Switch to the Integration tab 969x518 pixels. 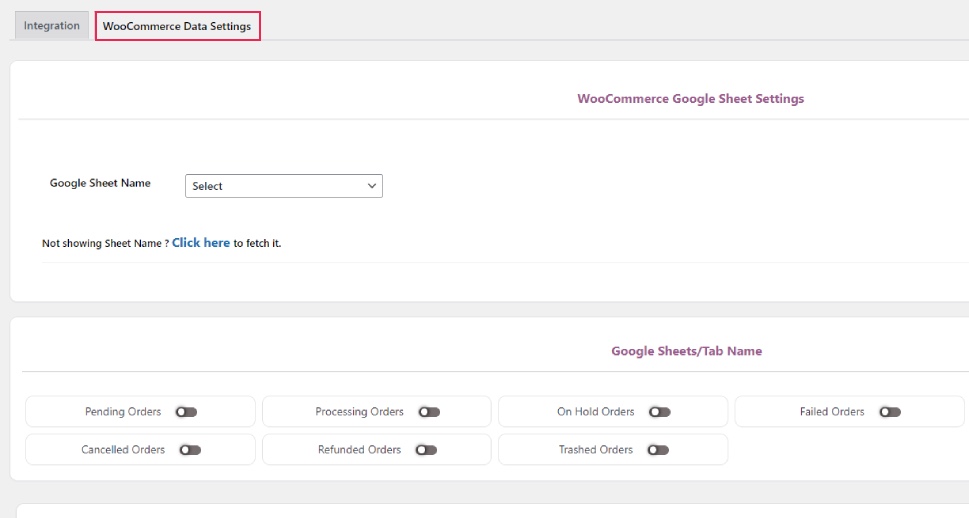[x=52, y=26]
